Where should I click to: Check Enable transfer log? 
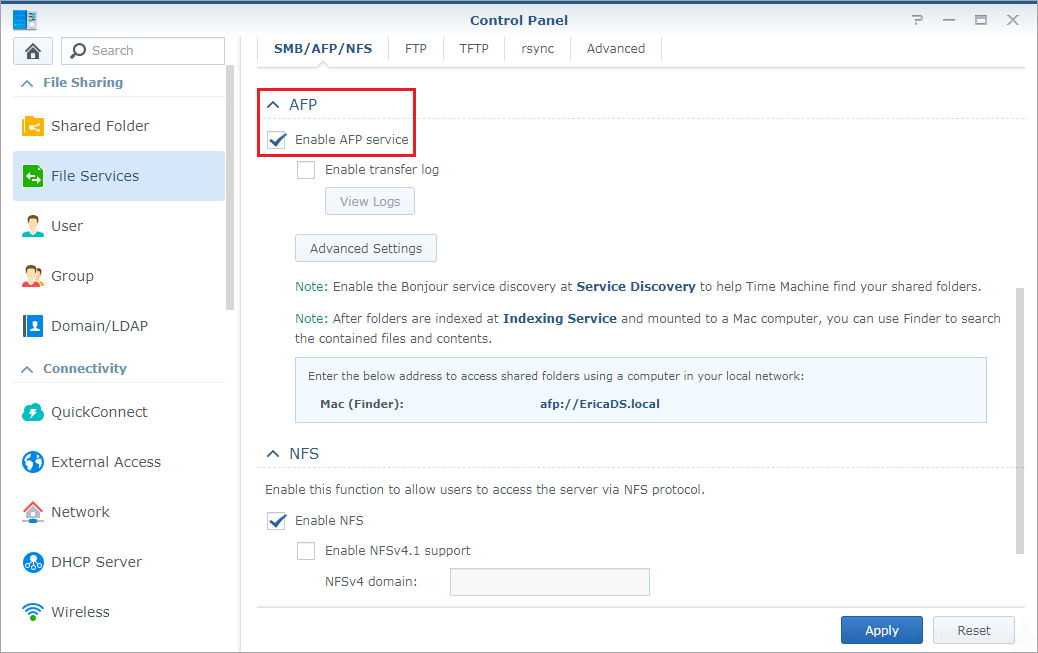tap(306, 170)
